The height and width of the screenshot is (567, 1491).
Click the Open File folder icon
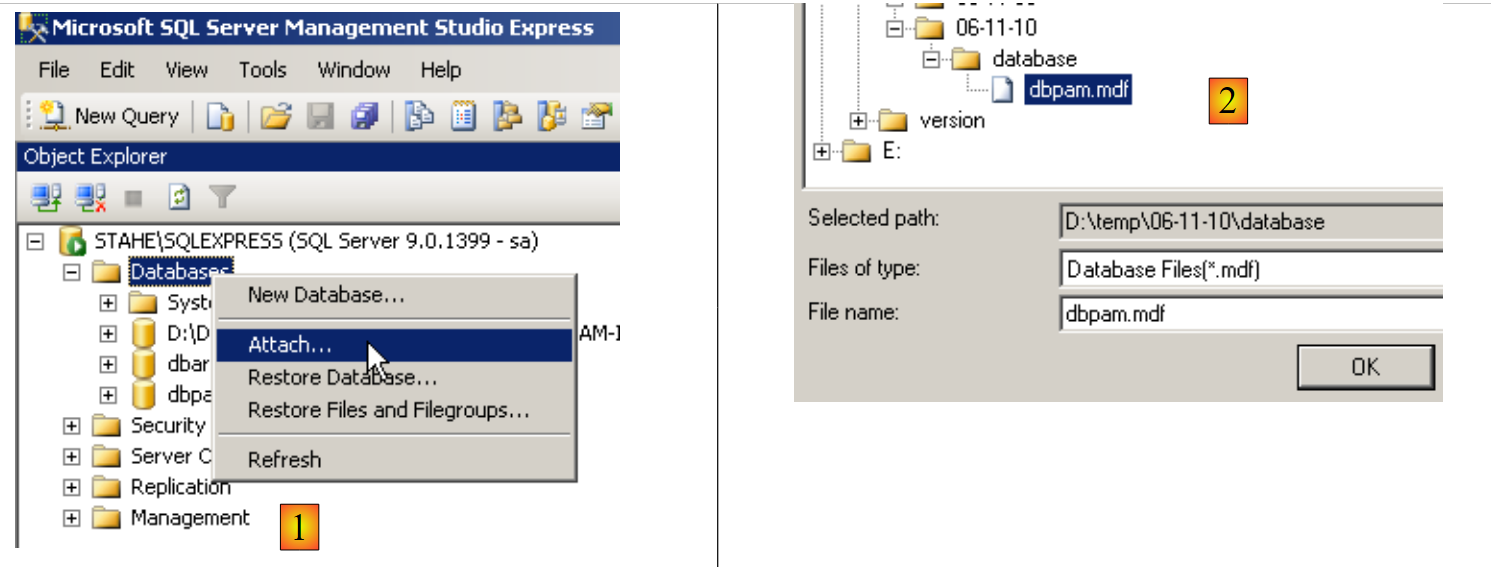275,117
